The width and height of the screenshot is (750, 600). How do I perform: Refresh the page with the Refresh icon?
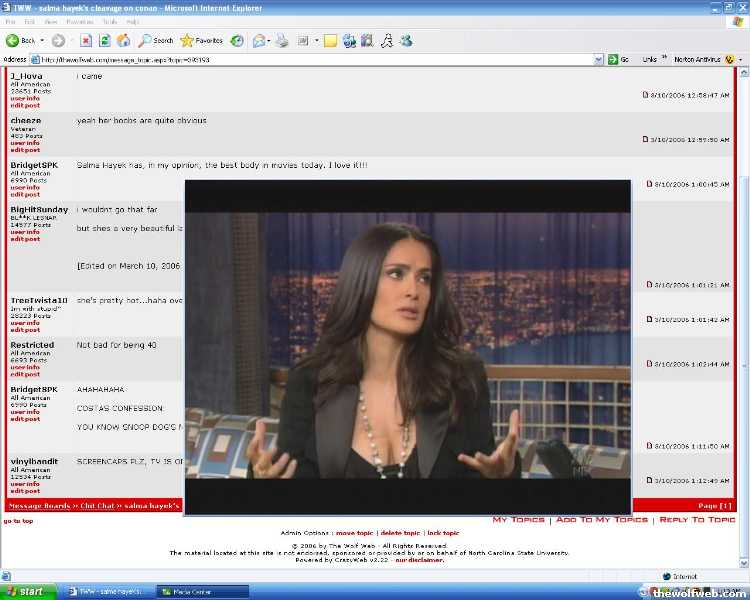click(x=104, y=41)
